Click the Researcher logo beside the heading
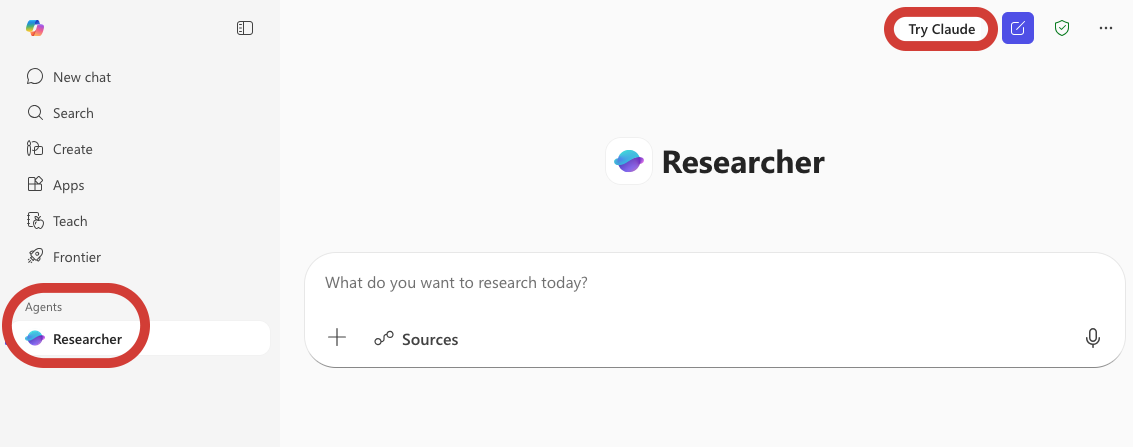This screenshot has height=447, width=1133. (x=629, y=161)
